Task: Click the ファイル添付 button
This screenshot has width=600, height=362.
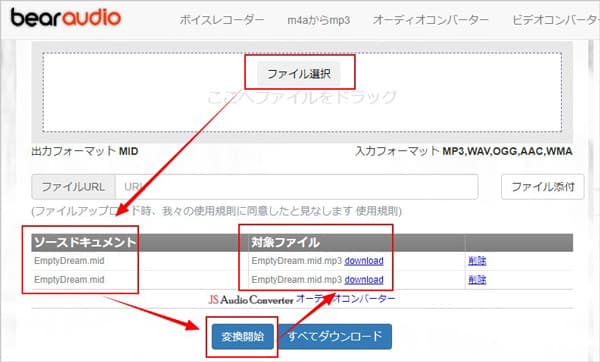Action: (x=543, y=187)
